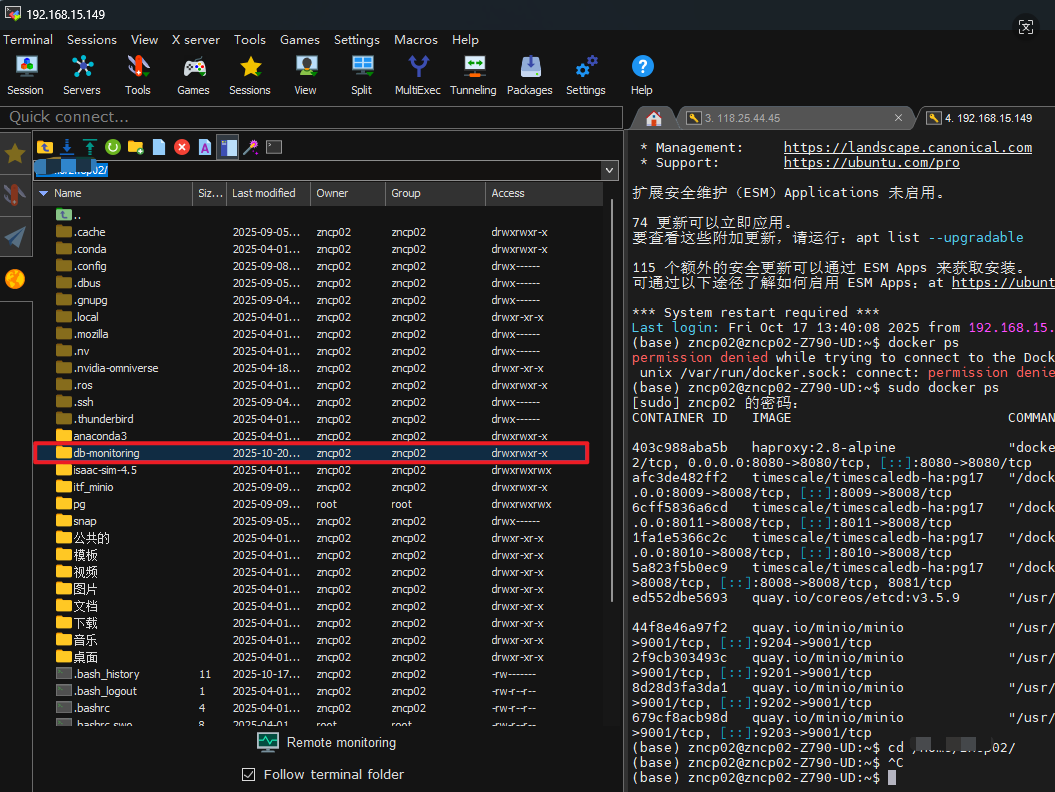Select the Sftp orange globe sidebar tab

point(15,279)
